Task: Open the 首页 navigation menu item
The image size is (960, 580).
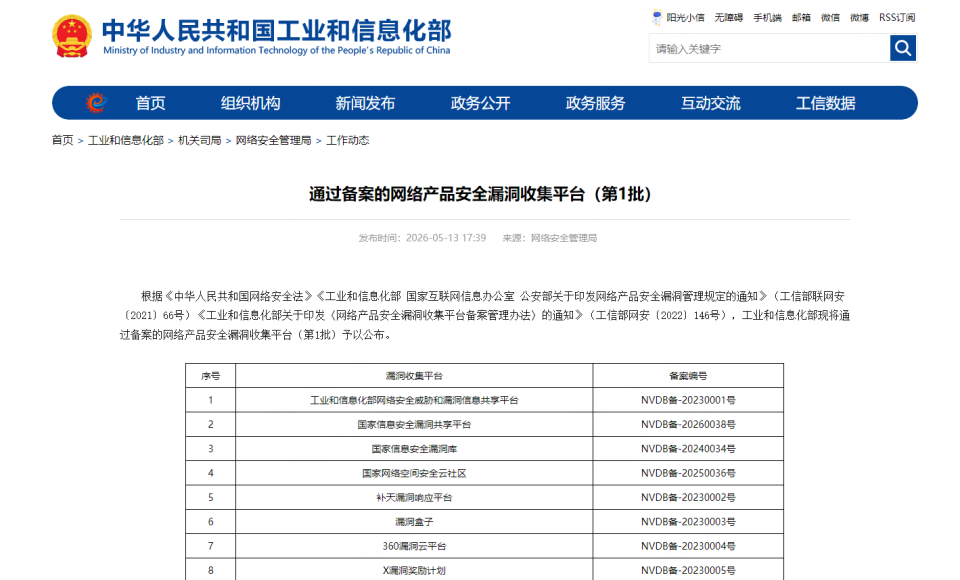Action: (x=151, y=103)
